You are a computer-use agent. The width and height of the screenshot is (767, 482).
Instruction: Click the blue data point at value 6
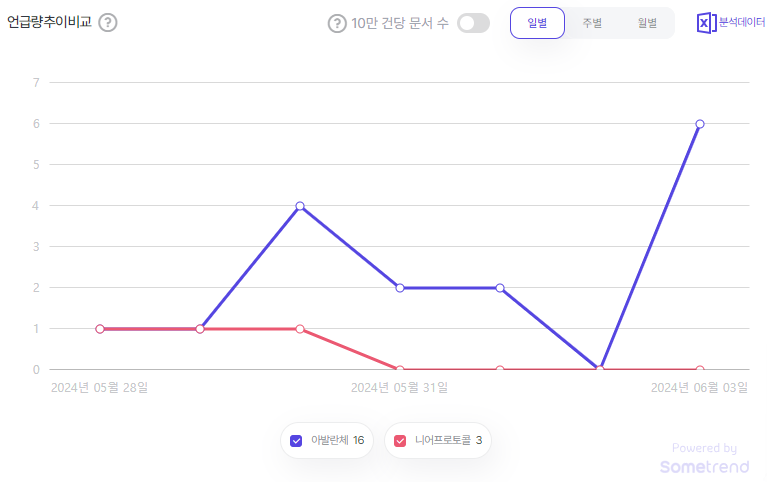[699, 124]
